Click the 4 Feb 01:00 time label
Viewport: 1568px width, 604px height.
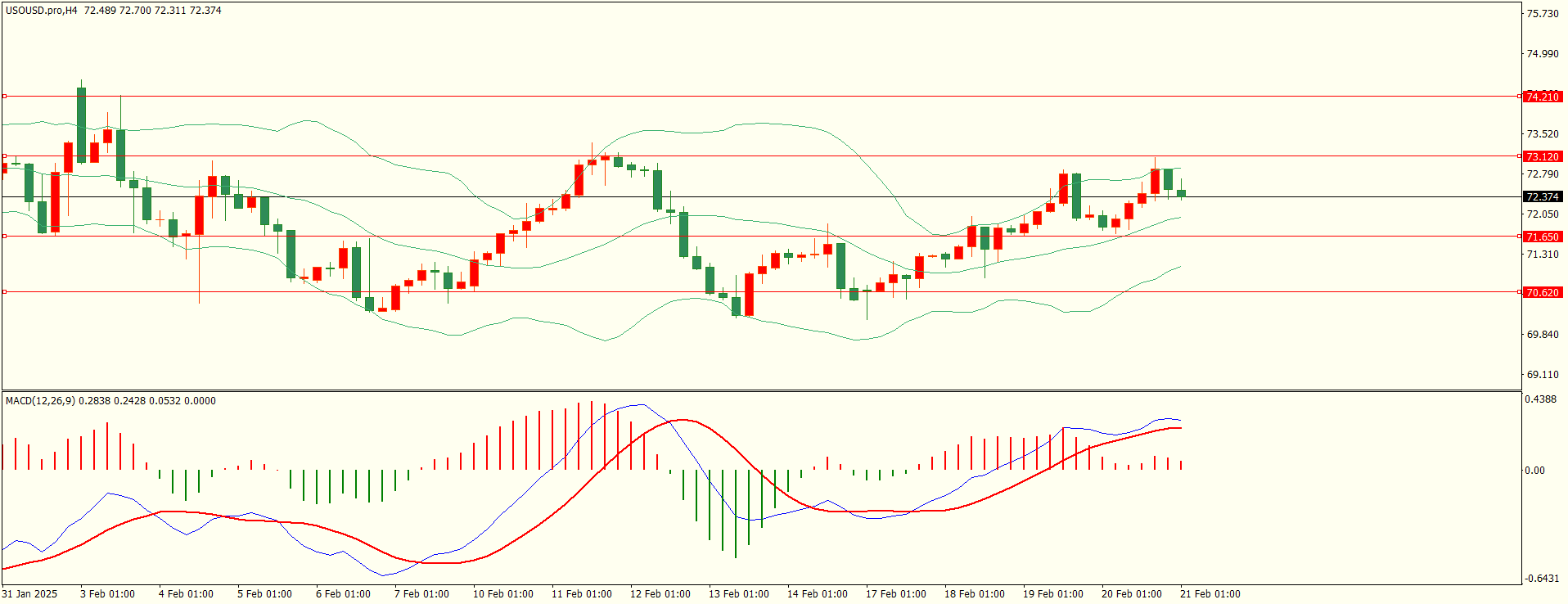point(186,594)
